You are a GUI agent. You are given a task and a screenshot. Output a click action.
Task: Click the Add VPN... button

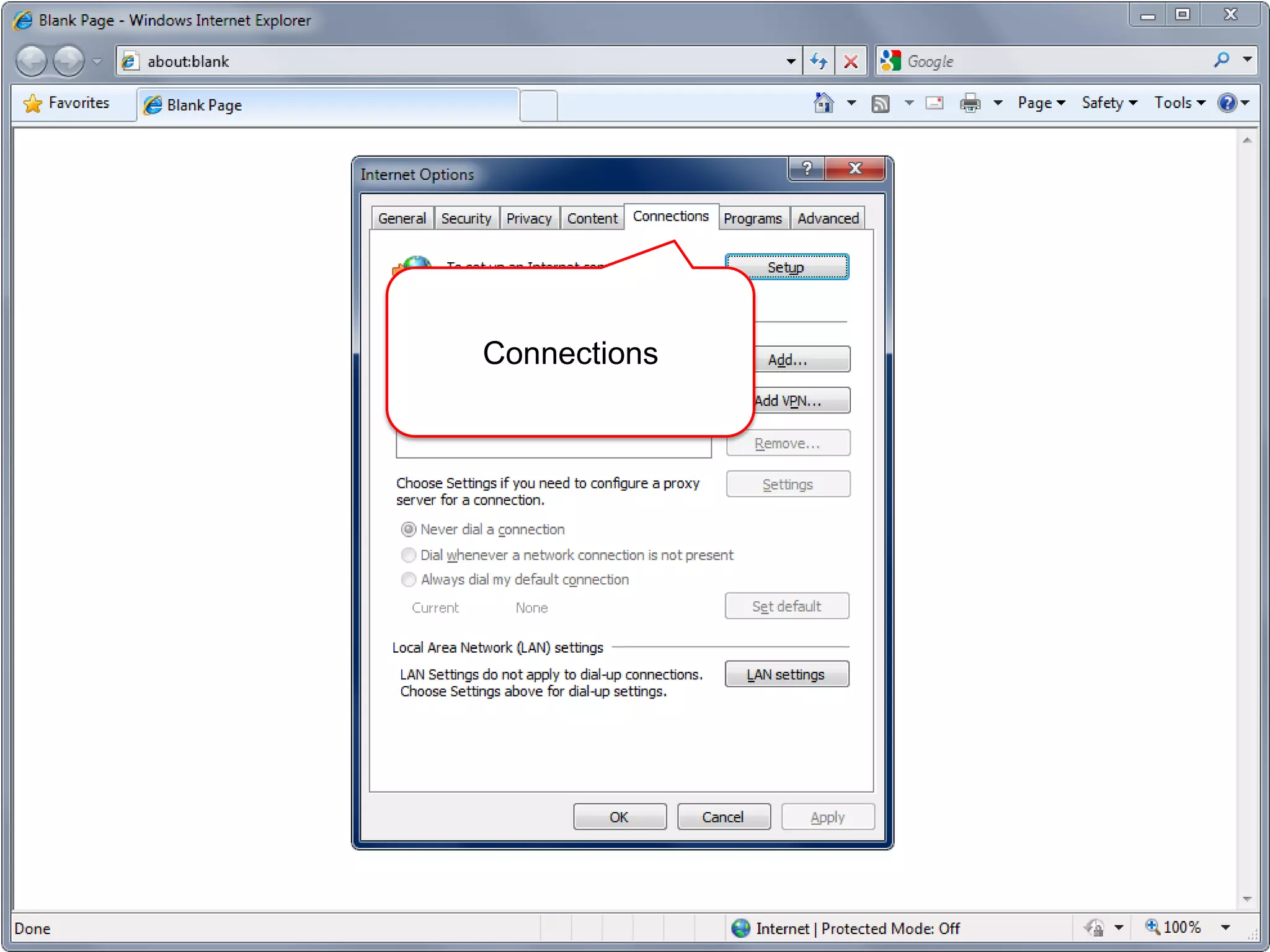pyautogui.click(x=801, y=400)
